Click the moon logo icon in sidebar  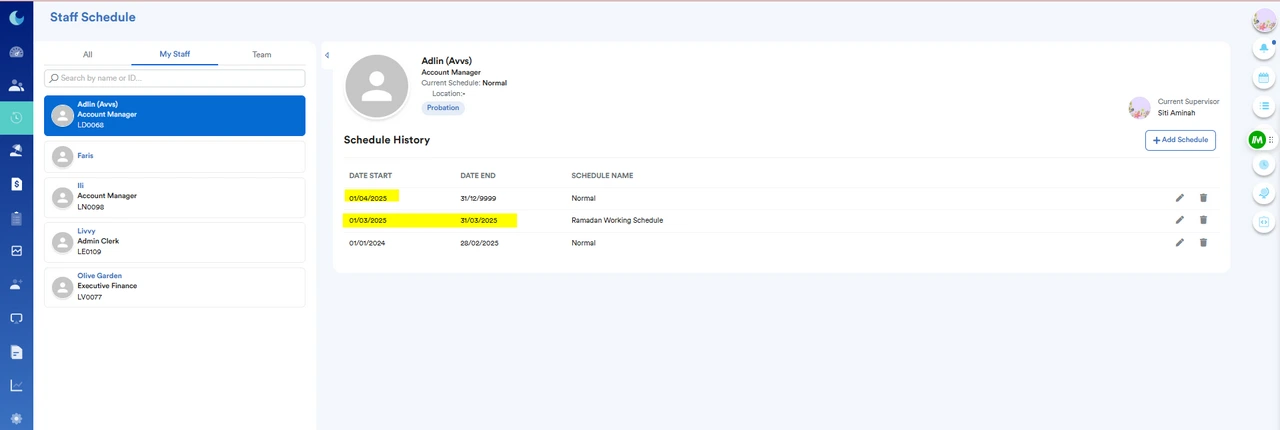tap(16, 17)
